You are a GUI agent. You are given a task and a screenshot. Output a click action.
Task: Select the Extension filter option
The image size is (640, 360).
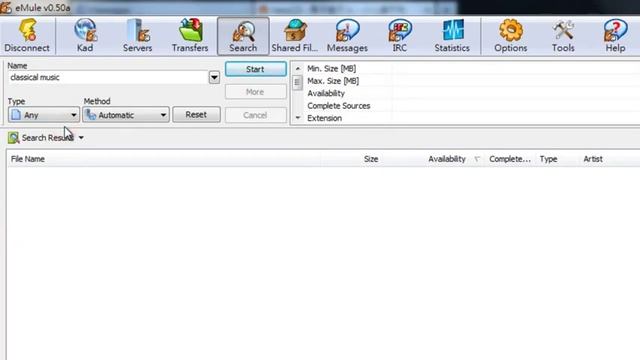tap(324, 118)
